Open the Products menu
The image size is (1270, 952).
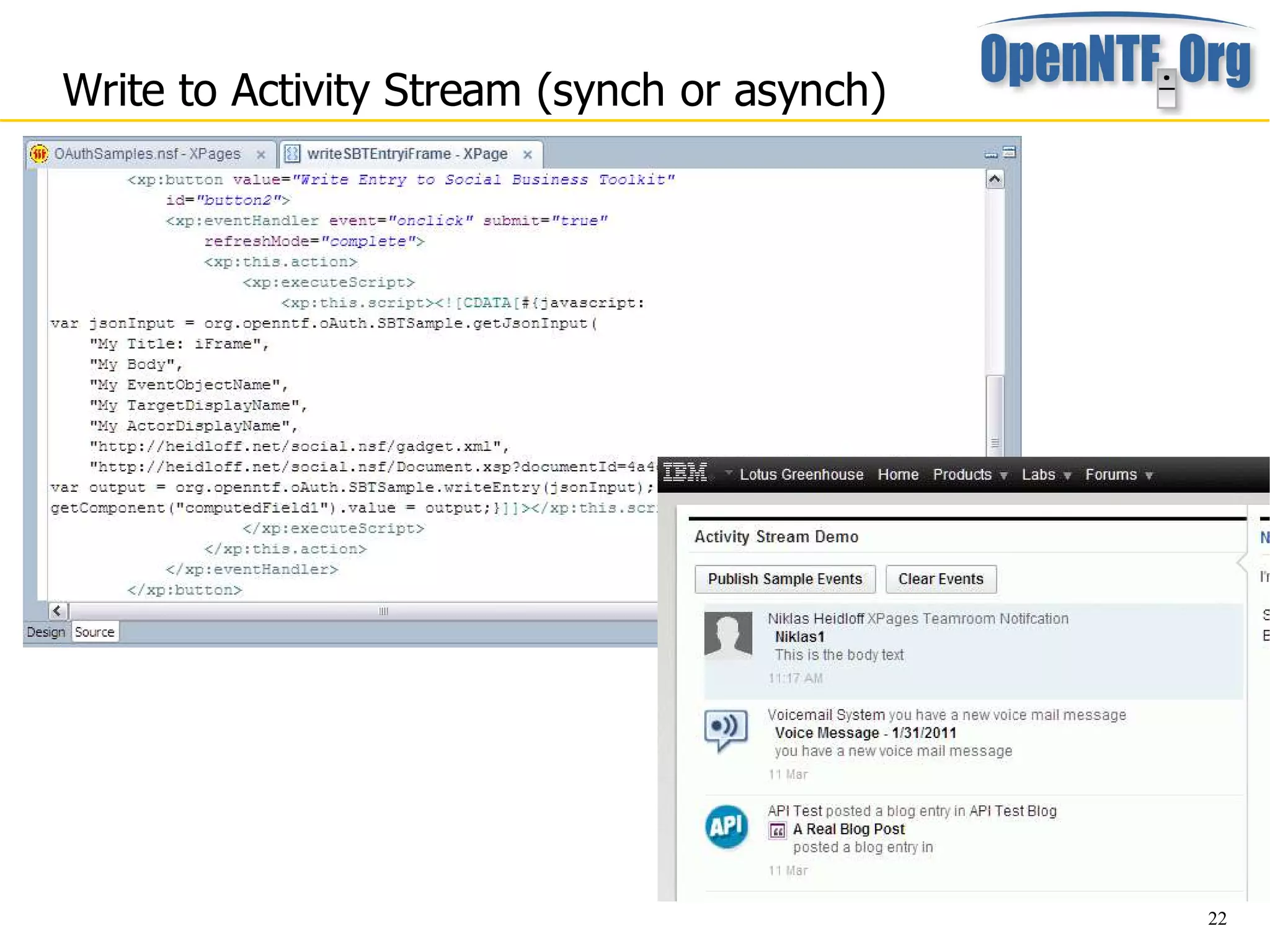point(962,474)
